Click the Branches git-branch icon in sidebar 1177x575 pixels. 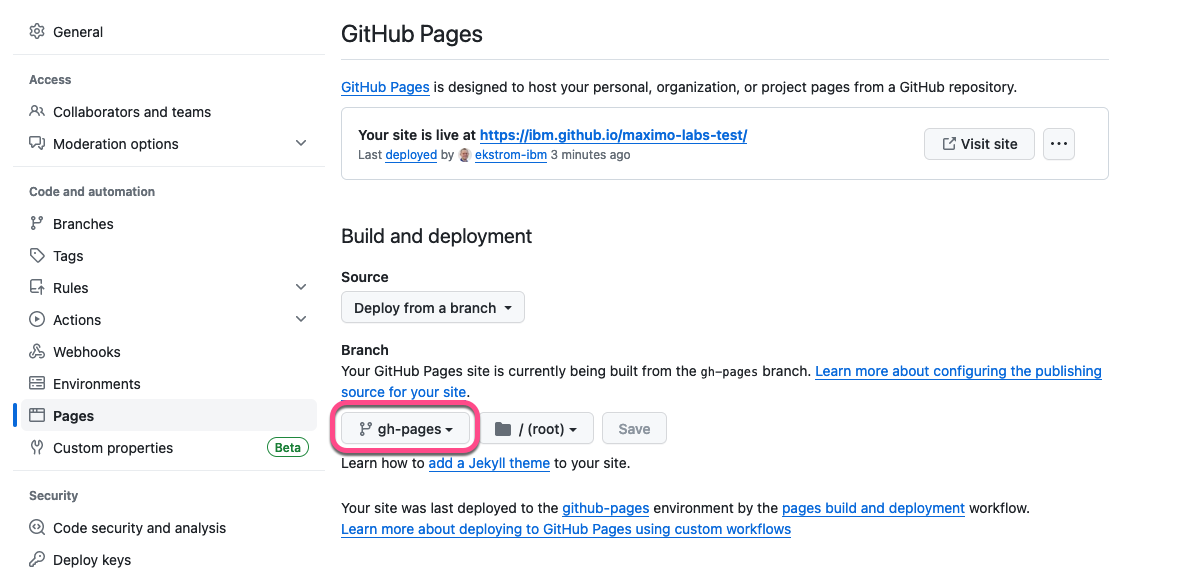point(37,224)
